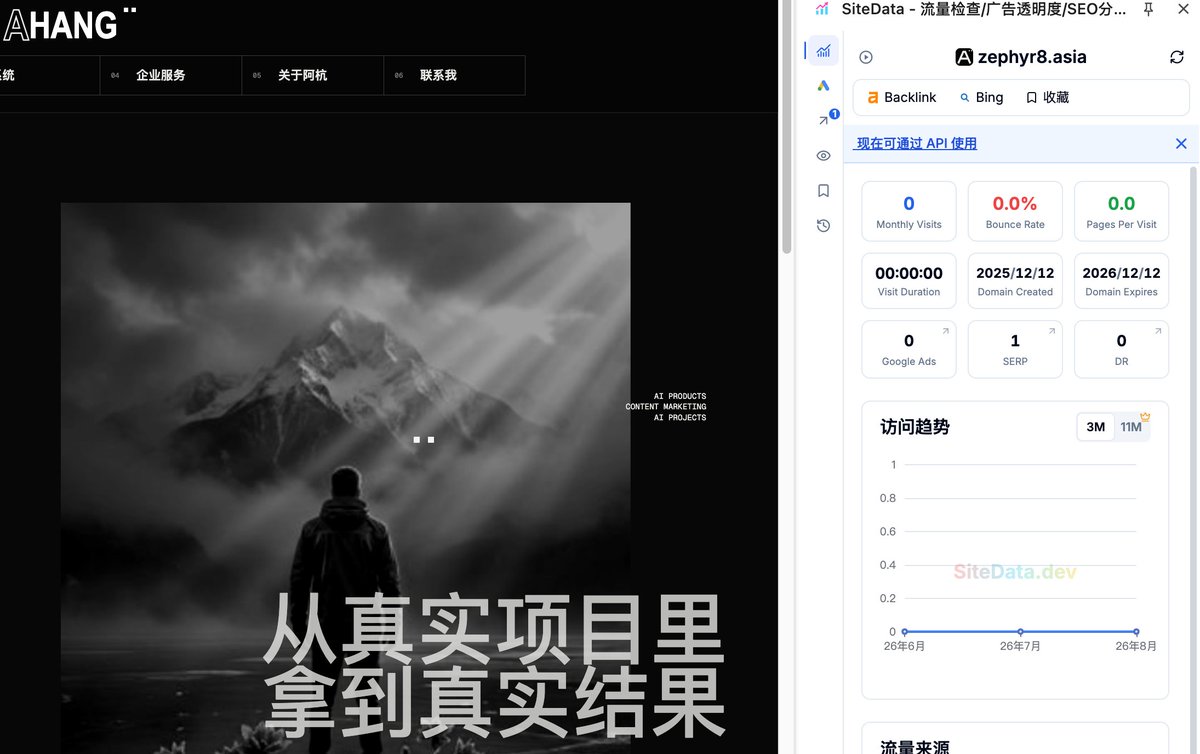Viewport: 1200px width, 754px height.
Task: Click the Domain Expires date card
Action: (x=1121, y=280)
